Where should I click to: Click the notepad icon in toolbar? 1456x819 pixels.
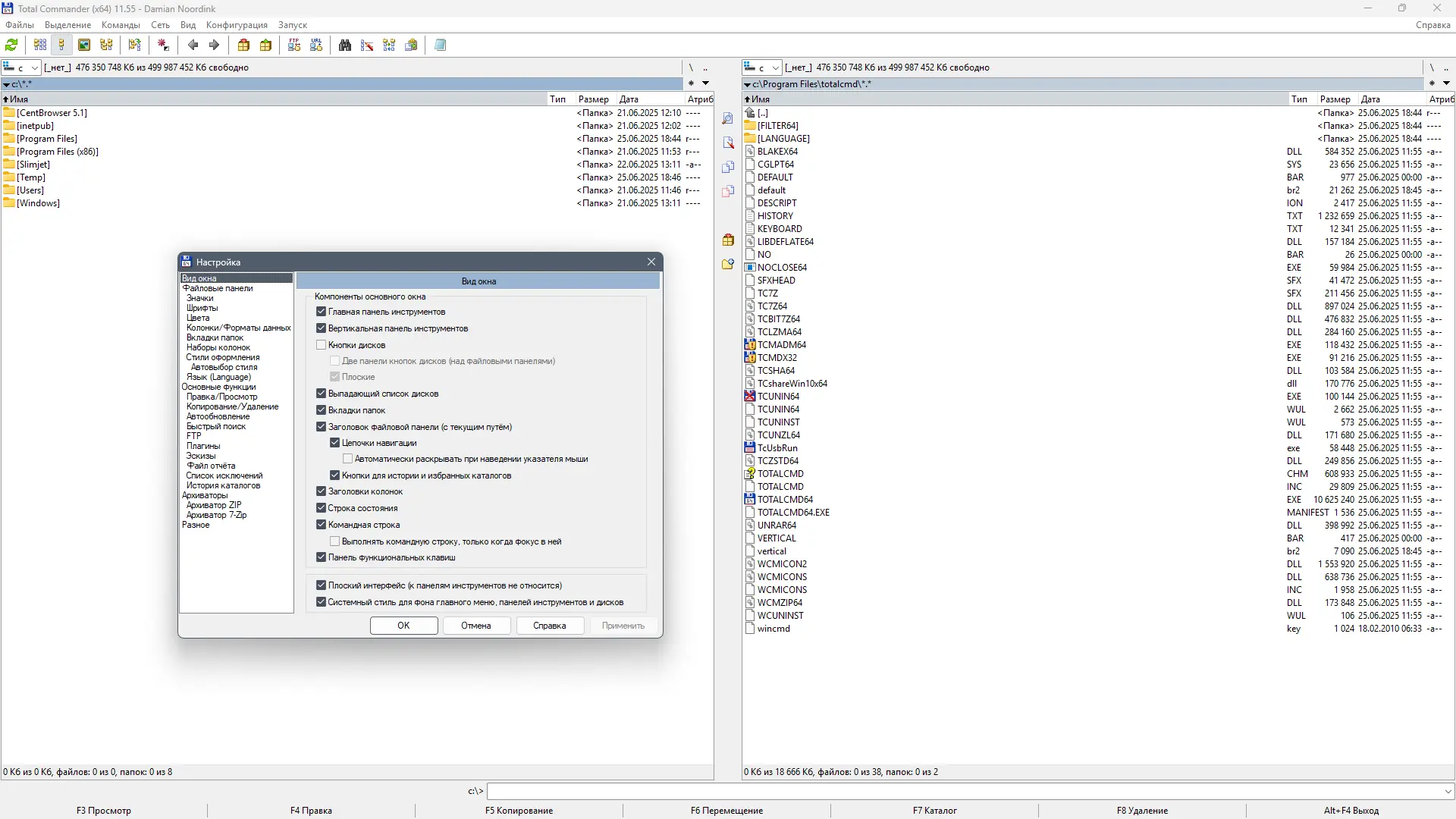click(x=441, y=45)
